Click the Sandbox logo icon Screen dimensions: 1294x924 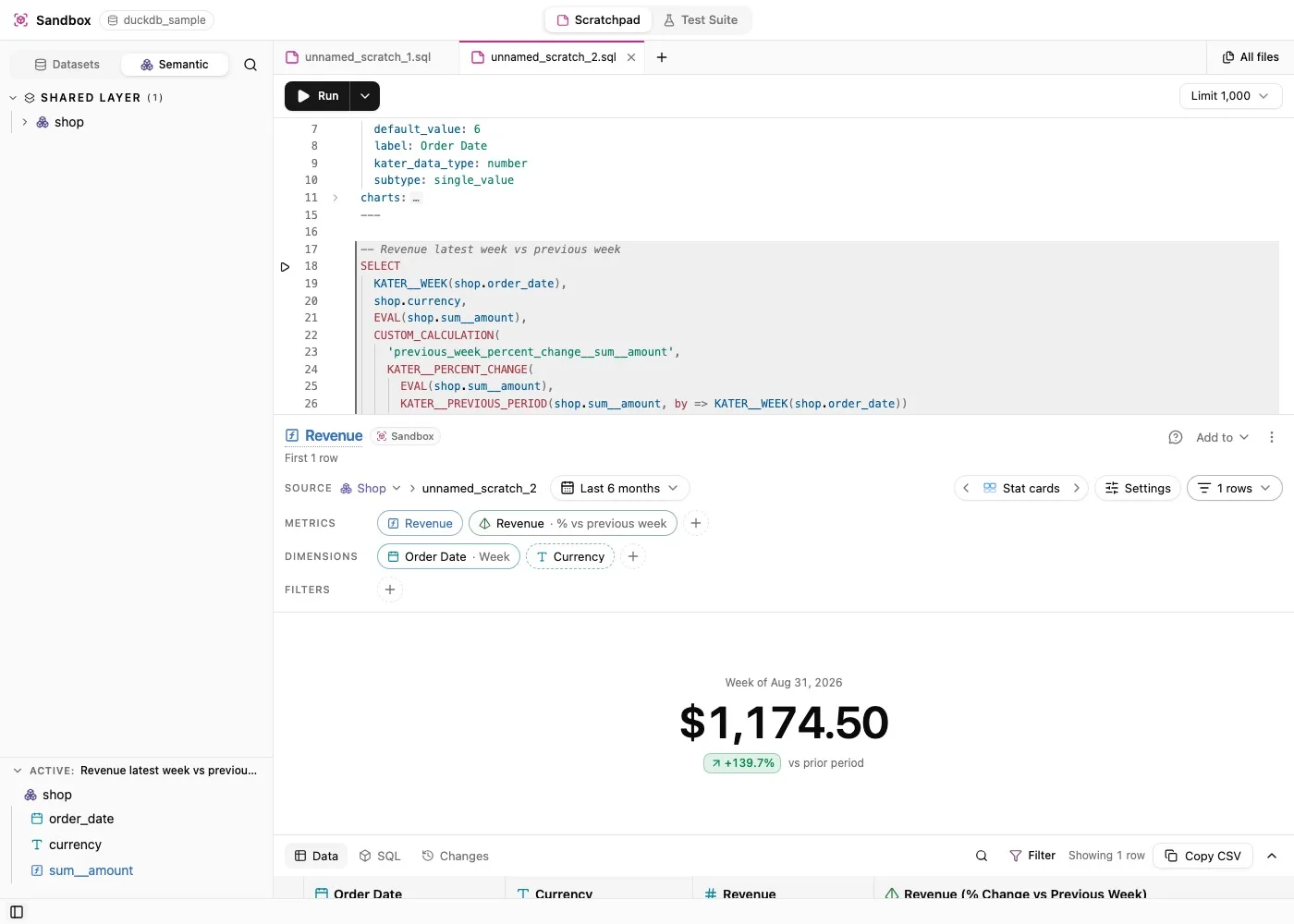click(x=20, y=19)
